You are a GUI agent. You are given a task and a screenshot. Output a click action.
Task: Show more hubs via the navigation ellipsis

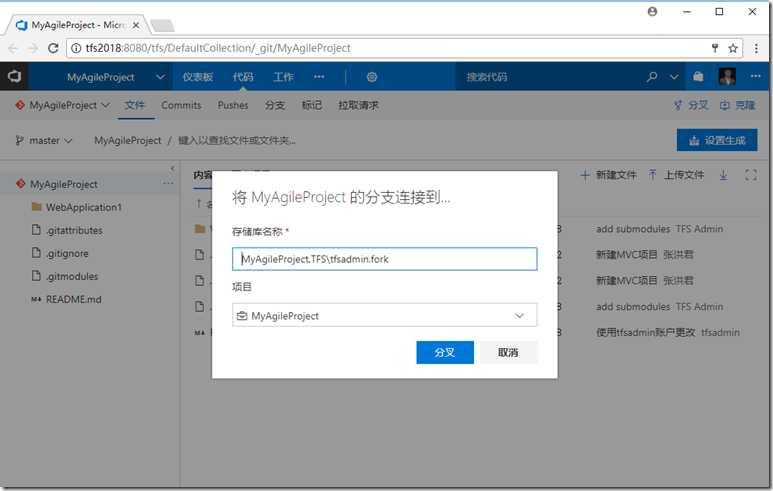point(319,77)
